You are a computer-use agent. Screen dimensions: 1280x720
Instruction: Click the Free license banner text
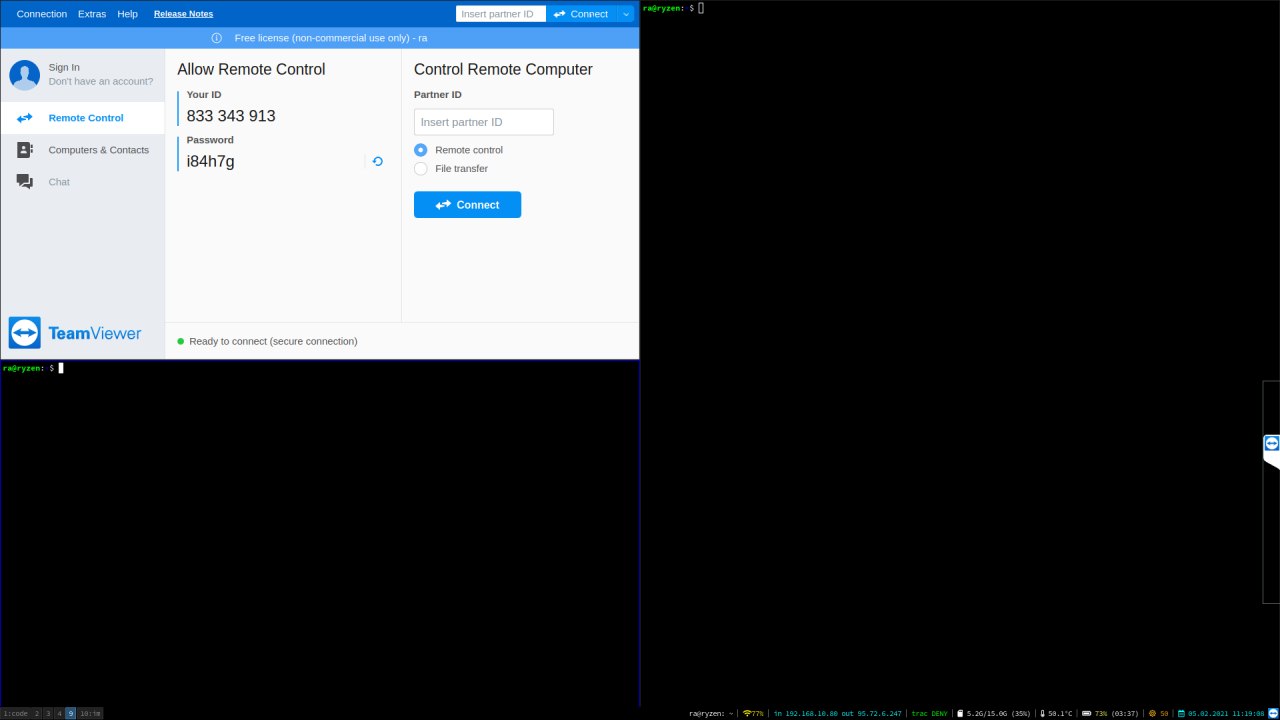pos(331,38)
